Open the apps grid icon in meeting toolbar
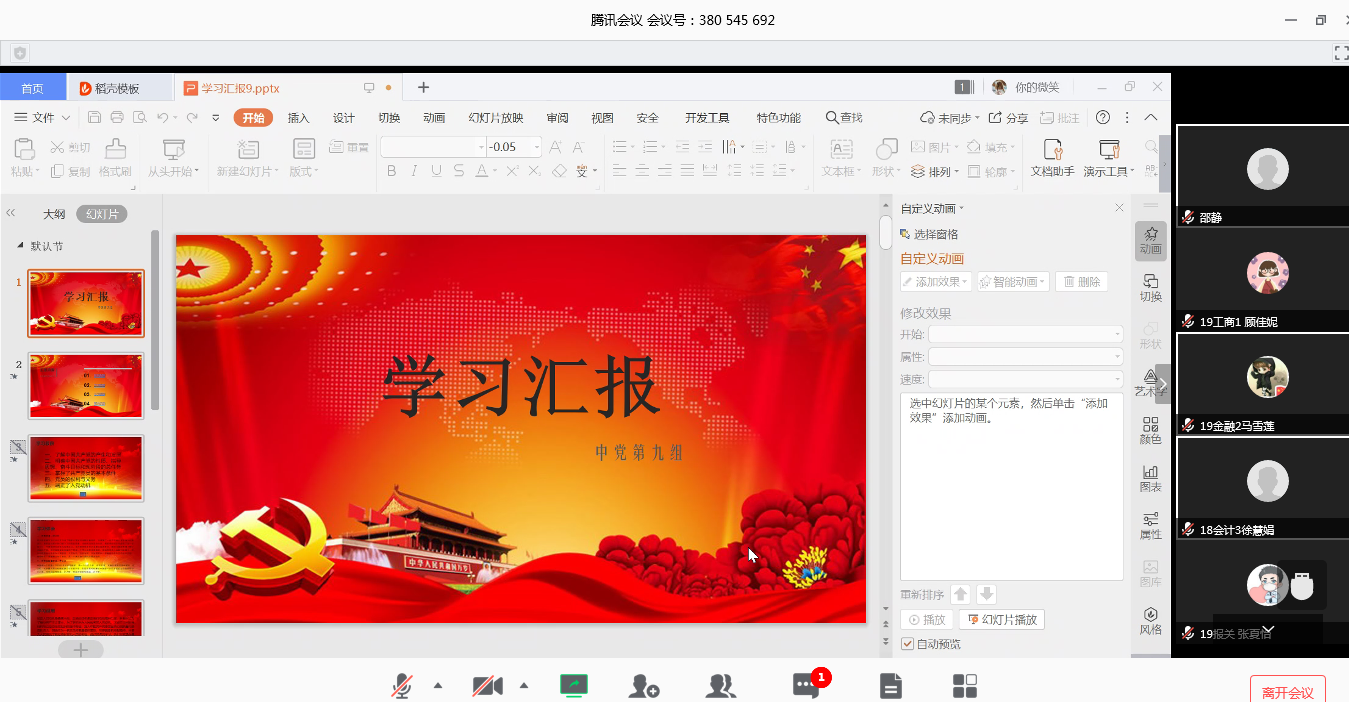1349x702 pixels. click(964, 685)
